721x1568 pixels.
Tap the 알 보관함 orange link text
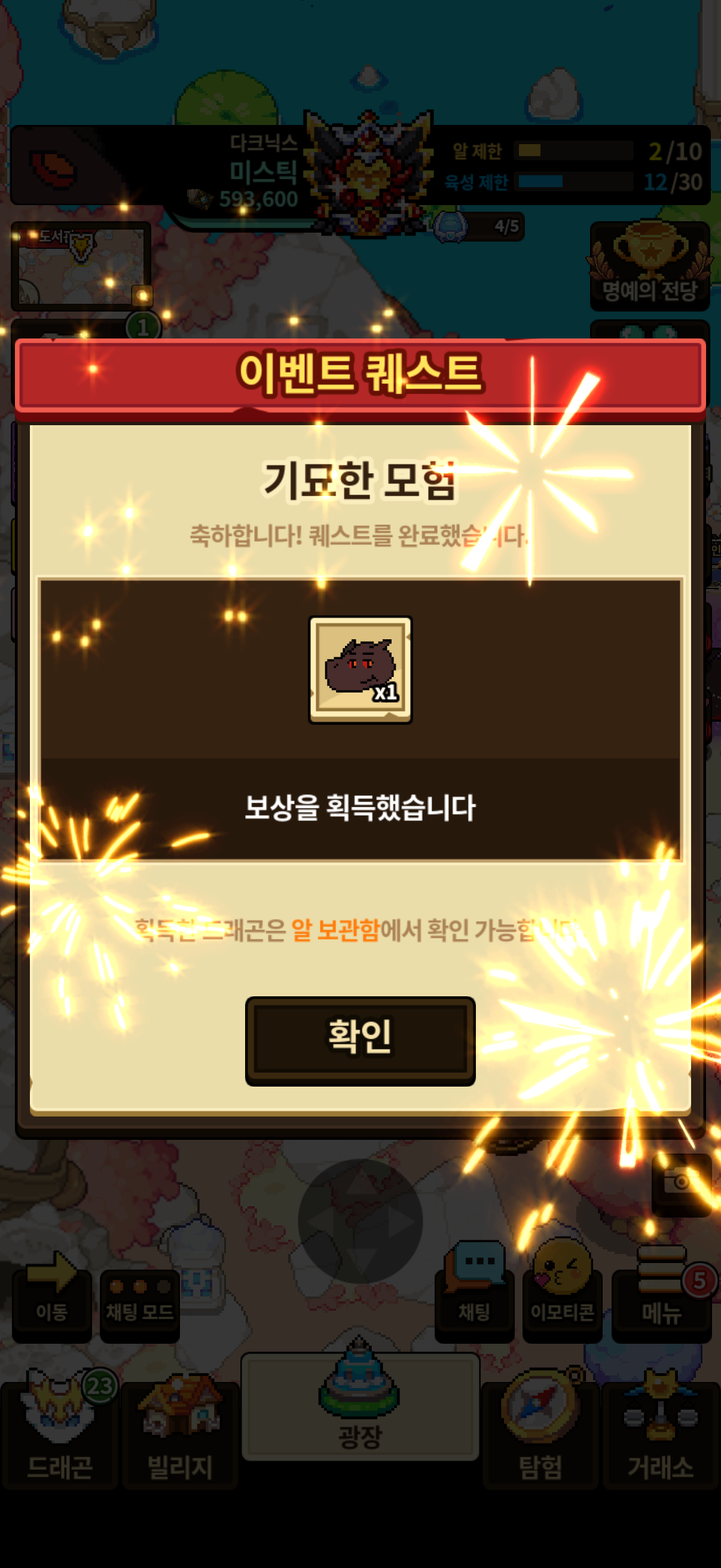[335, 929]
